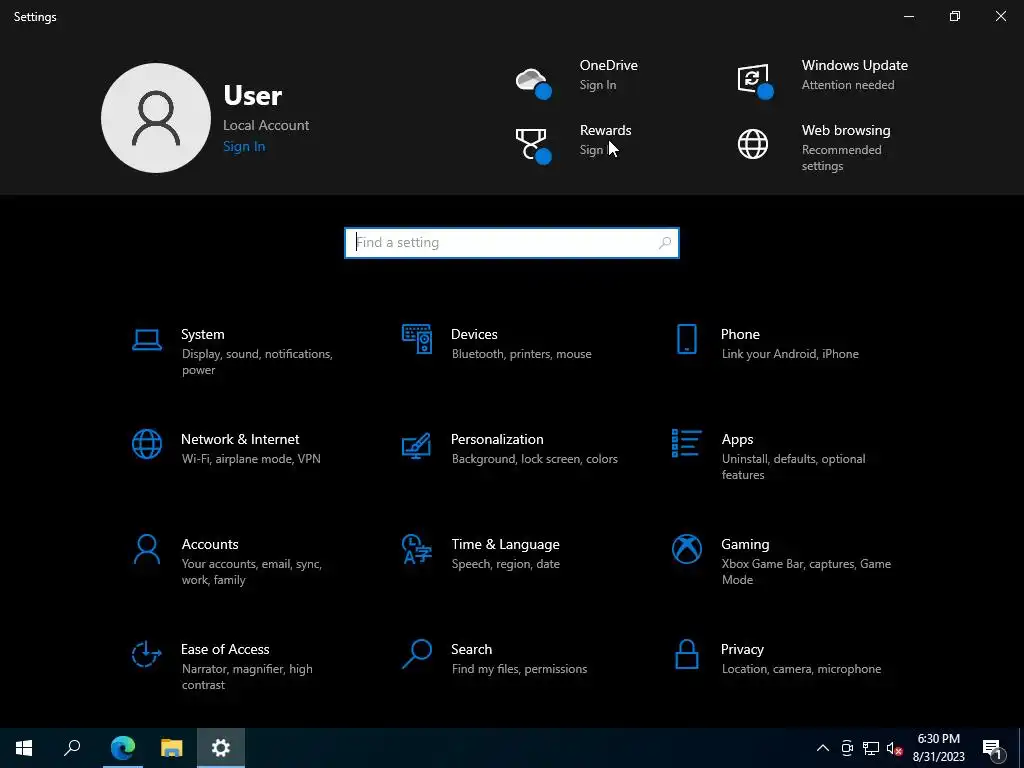
Task: Click the OneDrive cloud icon
Action: click(x=534, y=82)
